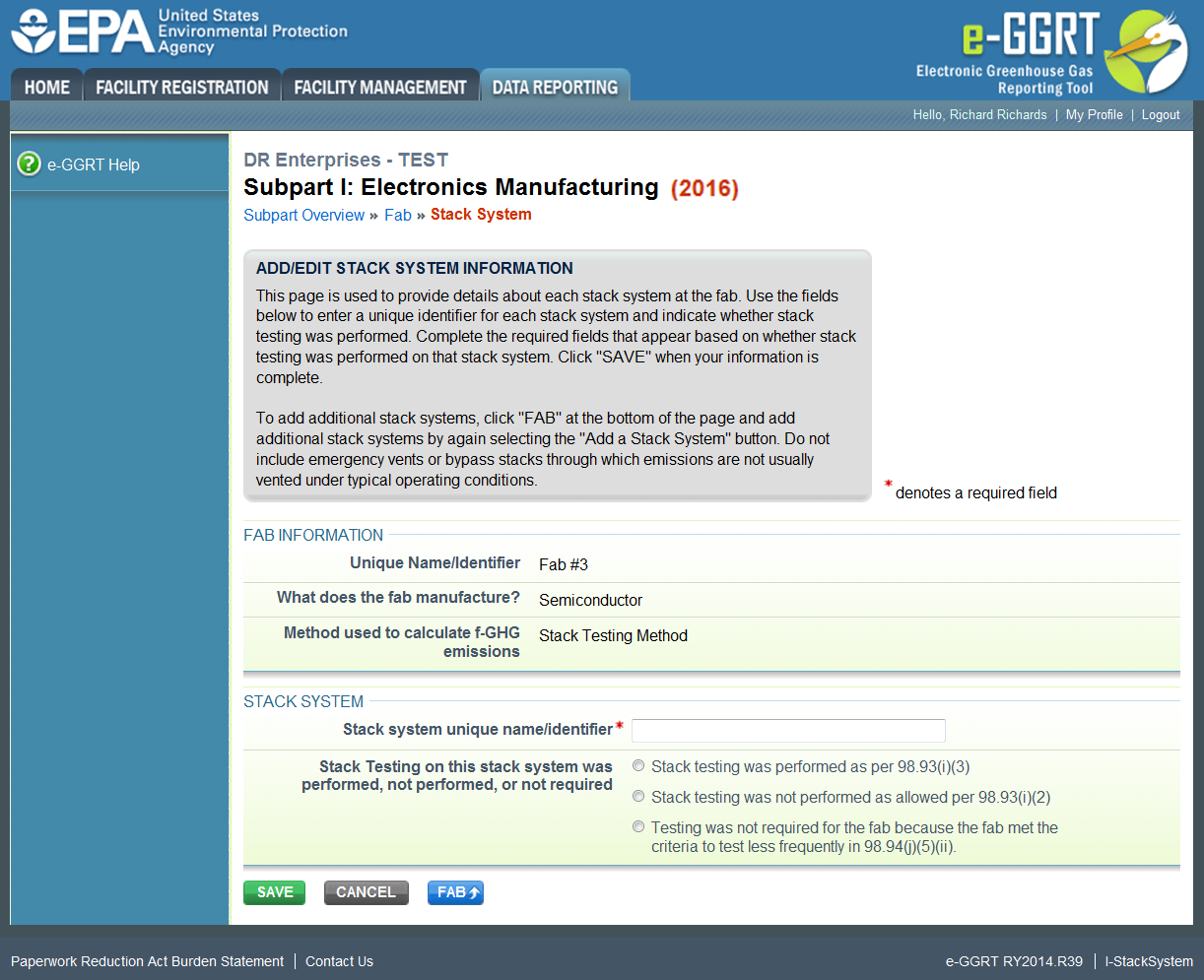Screen dimensions: 1204x980
Task: Click the 'Fab #3' identifier value
Action: 564,564
